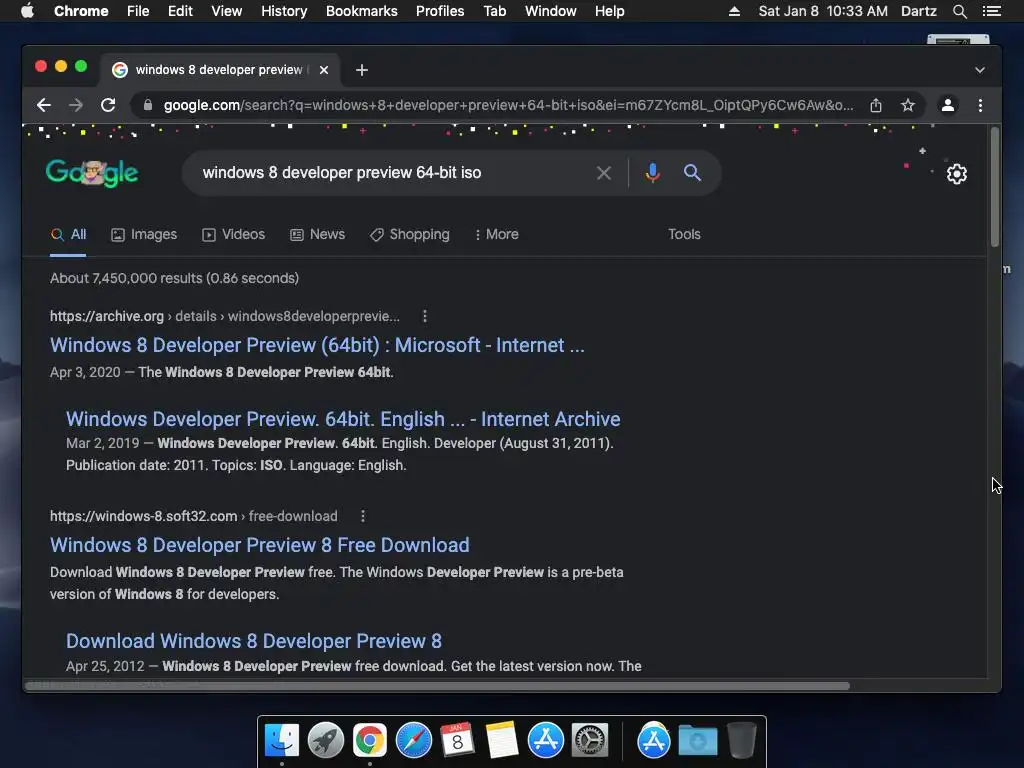1024x768 pixels.
Task: Select the All results tab
Action: click(69, 234)
